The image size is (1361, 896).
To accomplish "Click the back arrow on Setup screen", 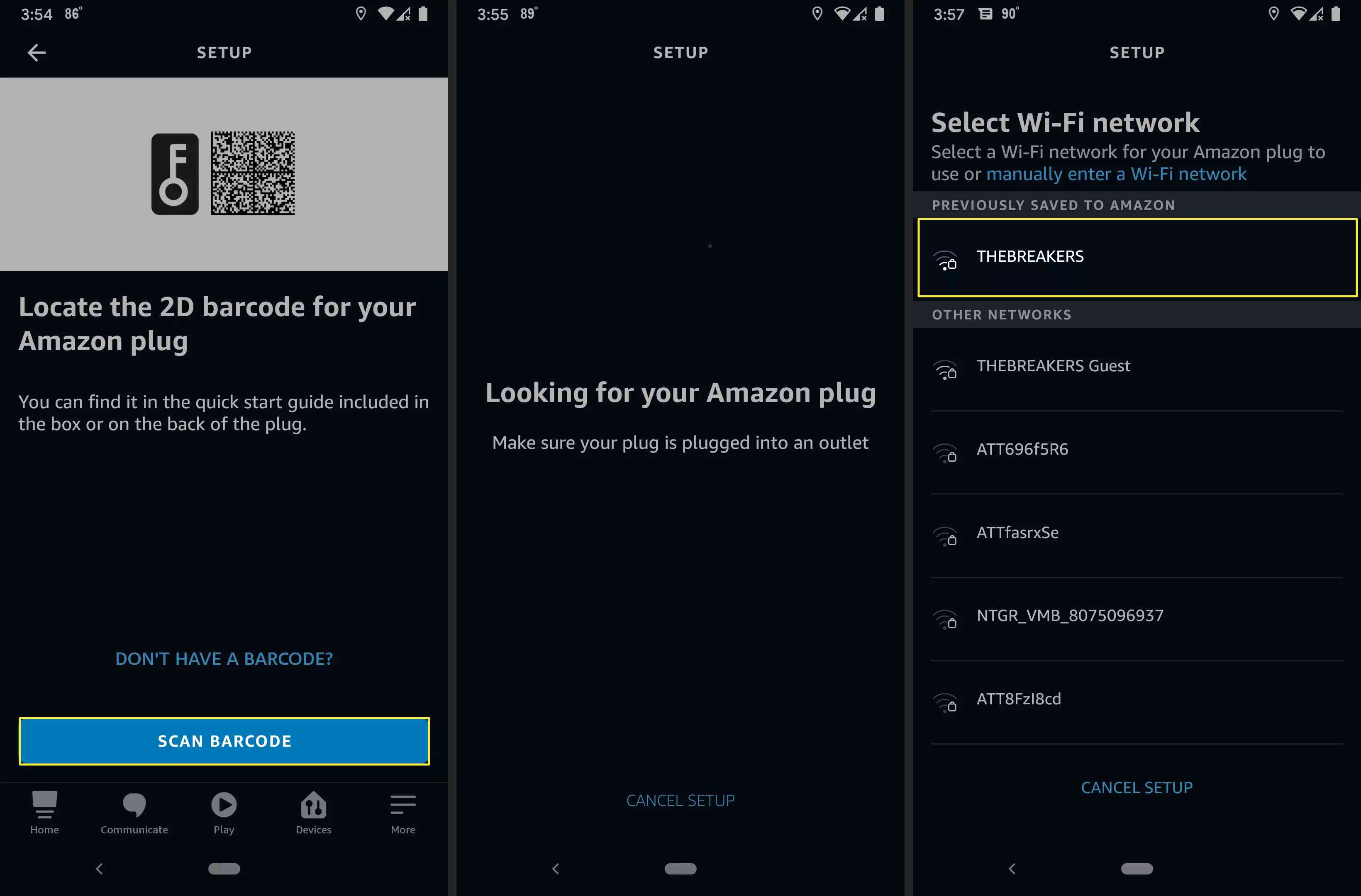I will coord(37,53).
